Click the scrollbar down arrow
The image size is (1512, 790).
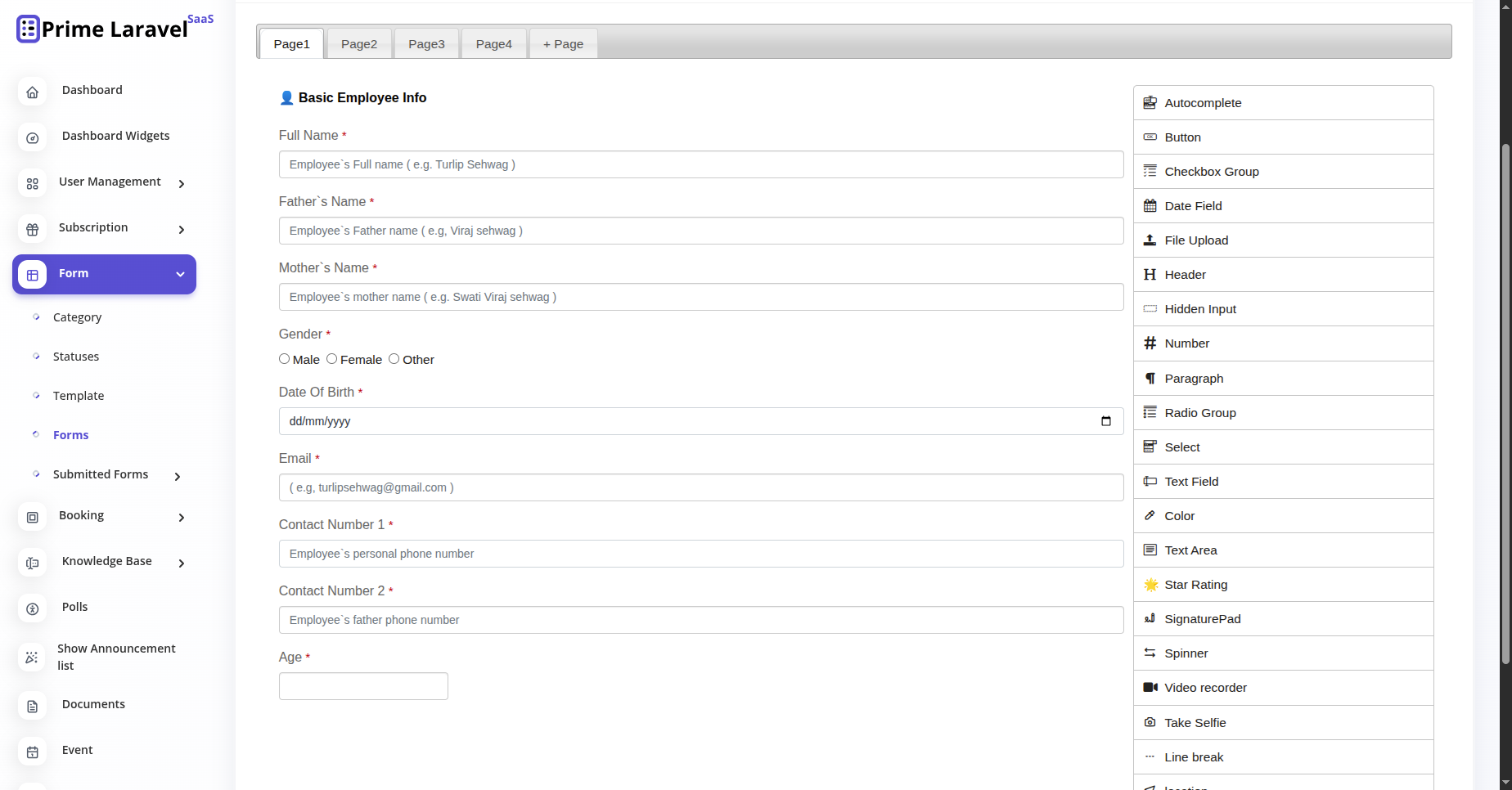pyautogui.click(x=1505, y=783)
